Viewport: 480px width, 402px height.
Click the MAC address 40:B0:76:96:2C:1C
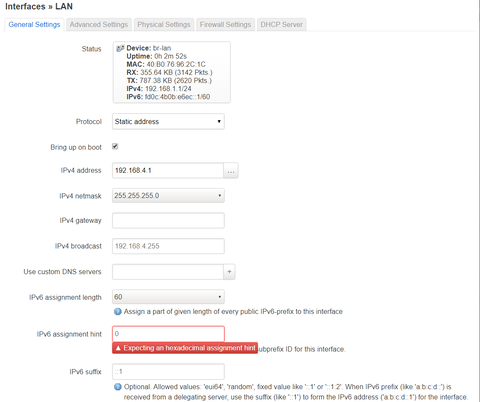(x=176, y=64)
